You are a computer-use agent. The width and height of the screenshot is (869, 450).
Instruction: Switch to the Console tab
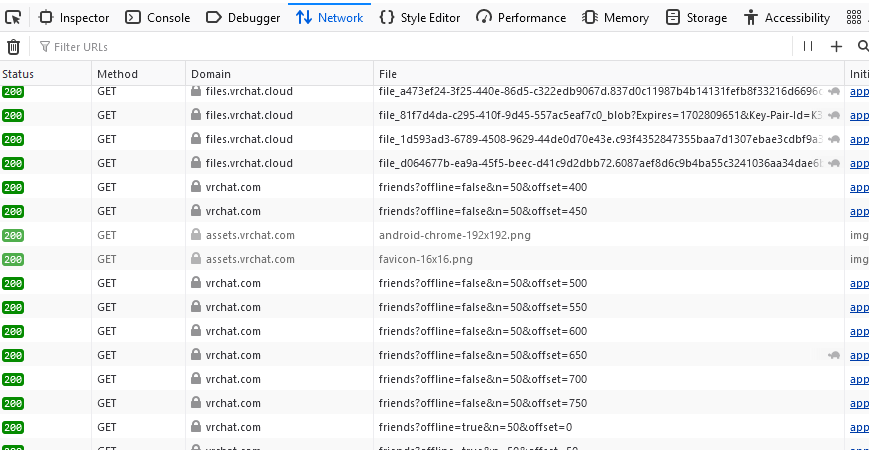point(157,18)
